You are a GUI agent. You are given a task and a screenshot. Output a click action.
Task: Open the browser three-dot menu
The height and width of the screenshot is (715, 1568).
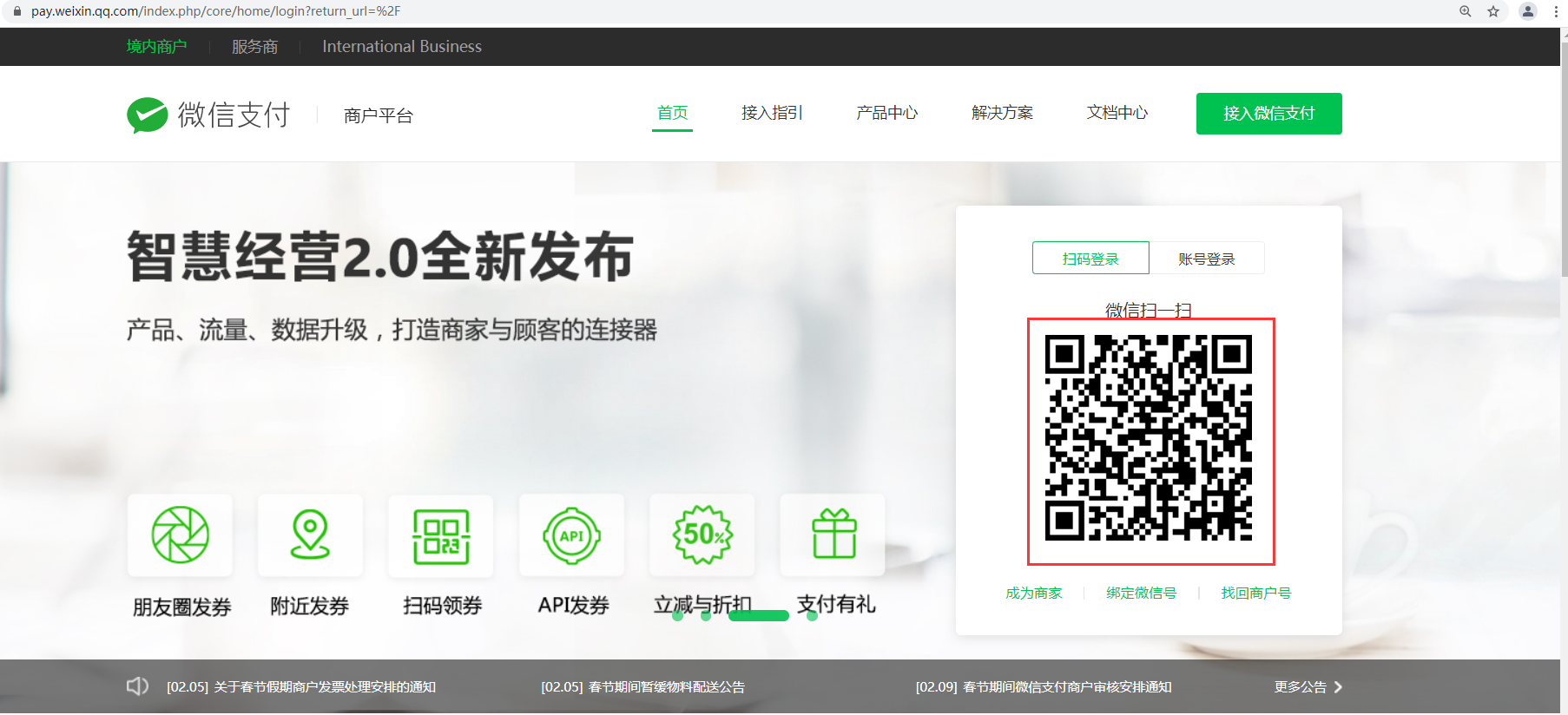pyautogui.click(x=1556, y=11)
